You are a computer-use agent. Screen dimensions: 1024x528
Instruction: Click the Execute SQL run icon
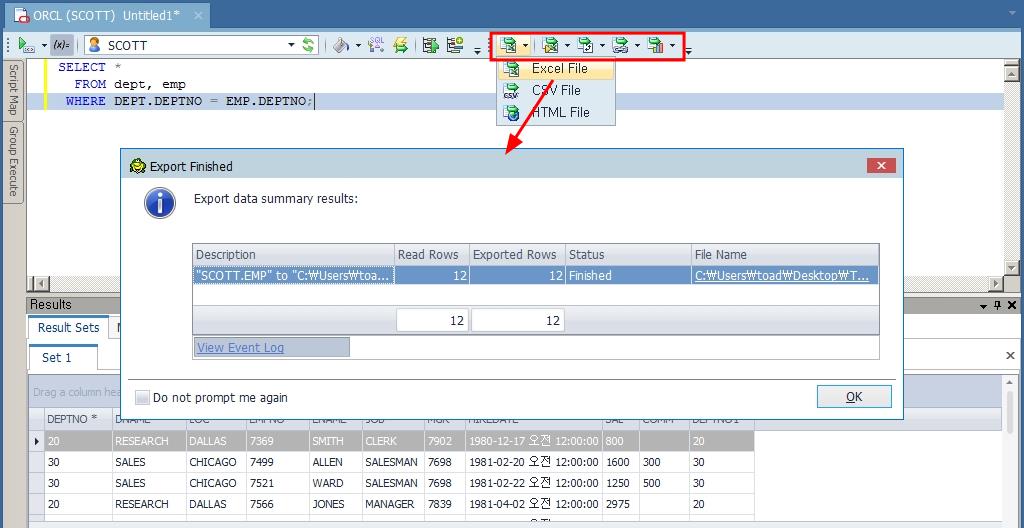(x=24, y=45)
